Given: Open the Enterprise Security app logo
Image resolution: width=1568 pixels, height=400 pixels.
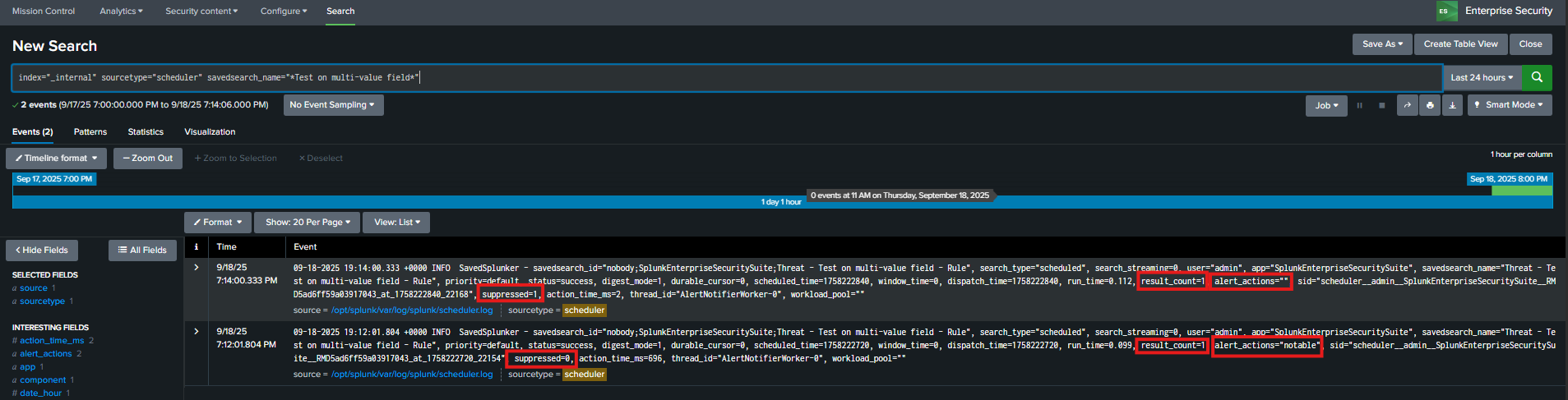Looking at the screenshot, I should point(1447,11).
